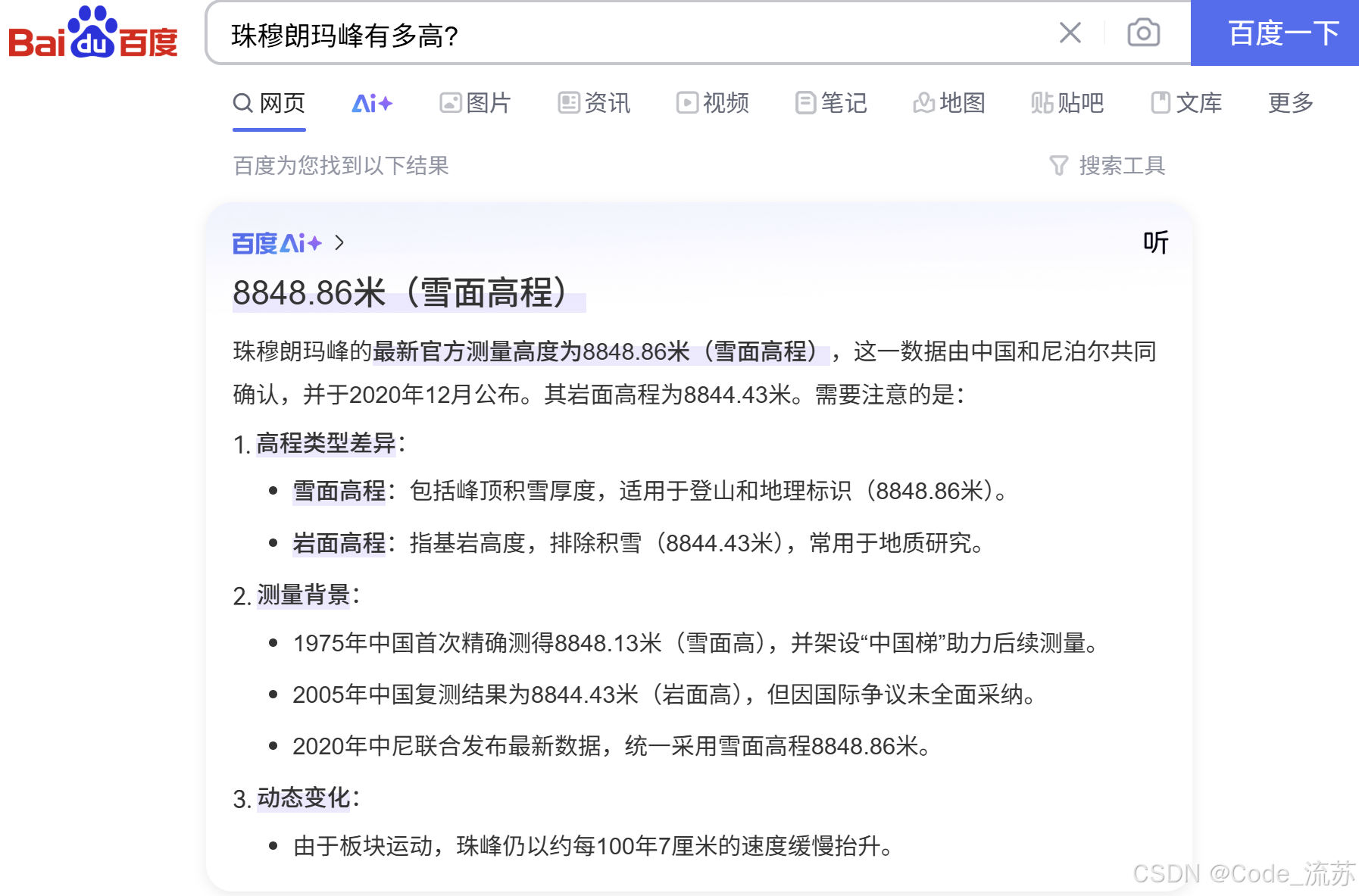Click the newspaper icon beside 资讯

click(x=569, y=103)
